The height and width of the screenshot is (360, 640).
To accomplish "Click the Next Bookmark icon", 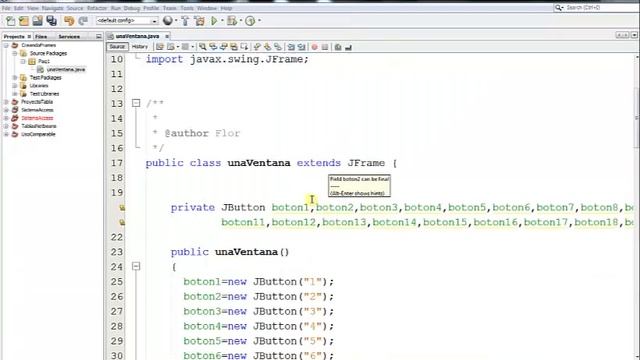I will coord(267,47).
